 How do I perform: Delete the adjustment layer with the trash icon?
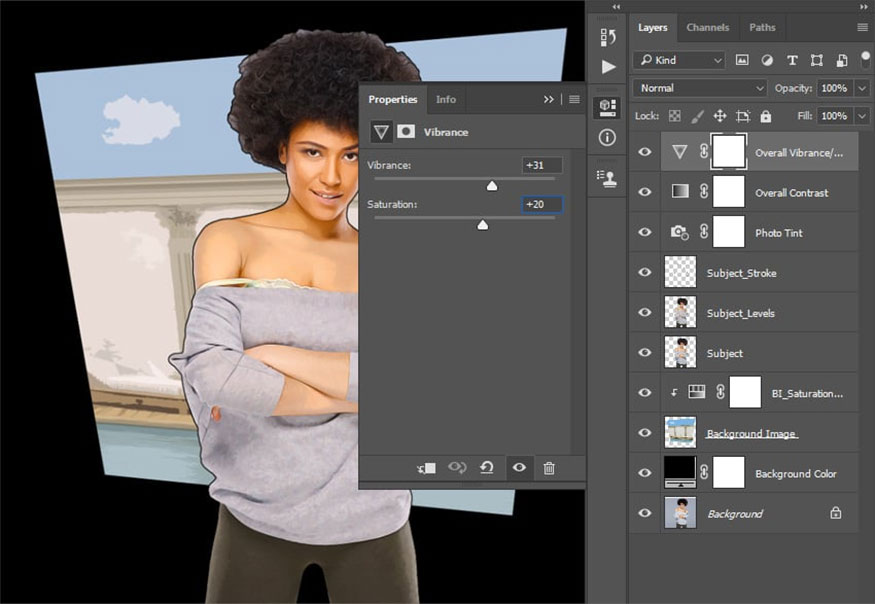click(549, 468)
